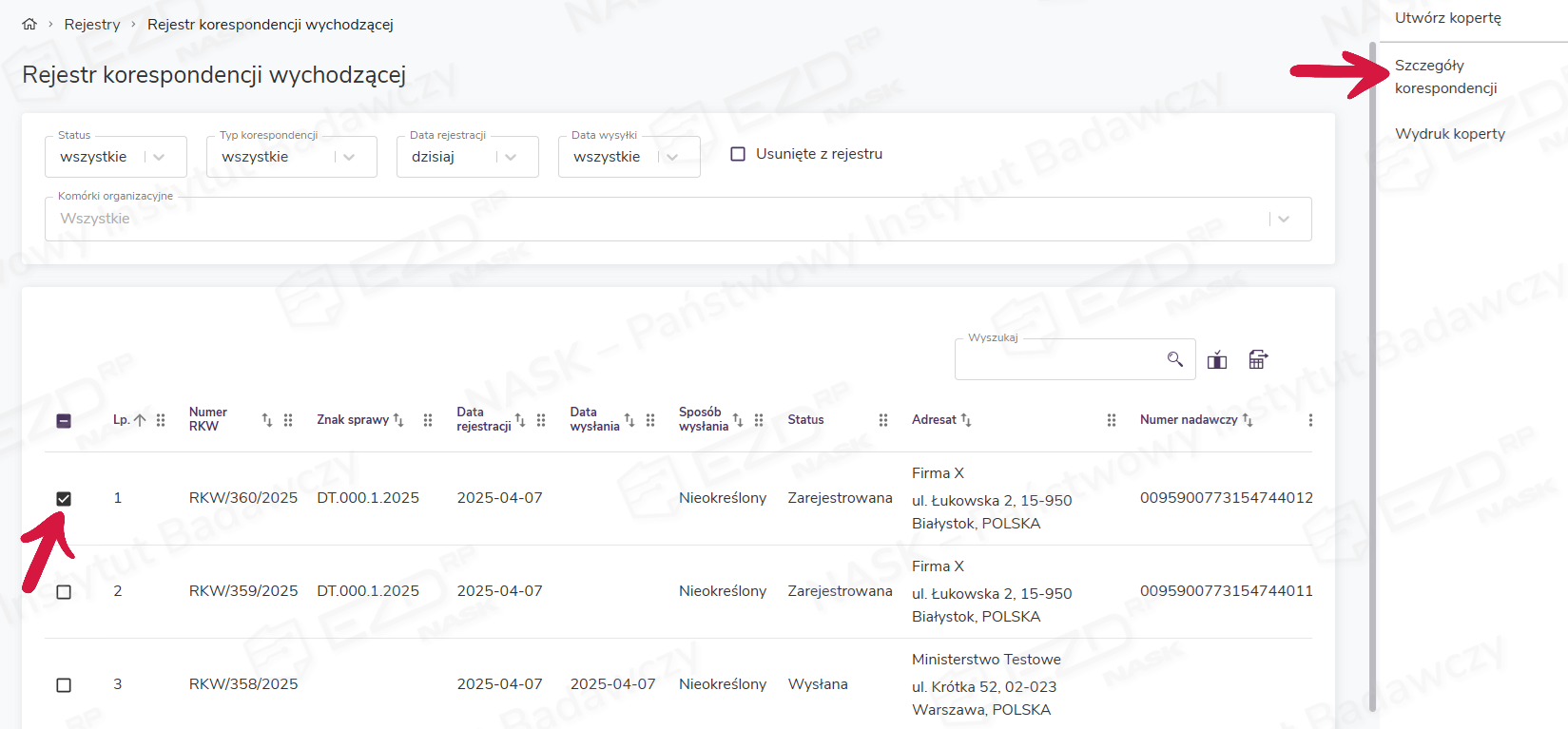The image size is (1568, 729).
Task: Open the column visibility icon beside search
Action: [x=1217, y=359]
